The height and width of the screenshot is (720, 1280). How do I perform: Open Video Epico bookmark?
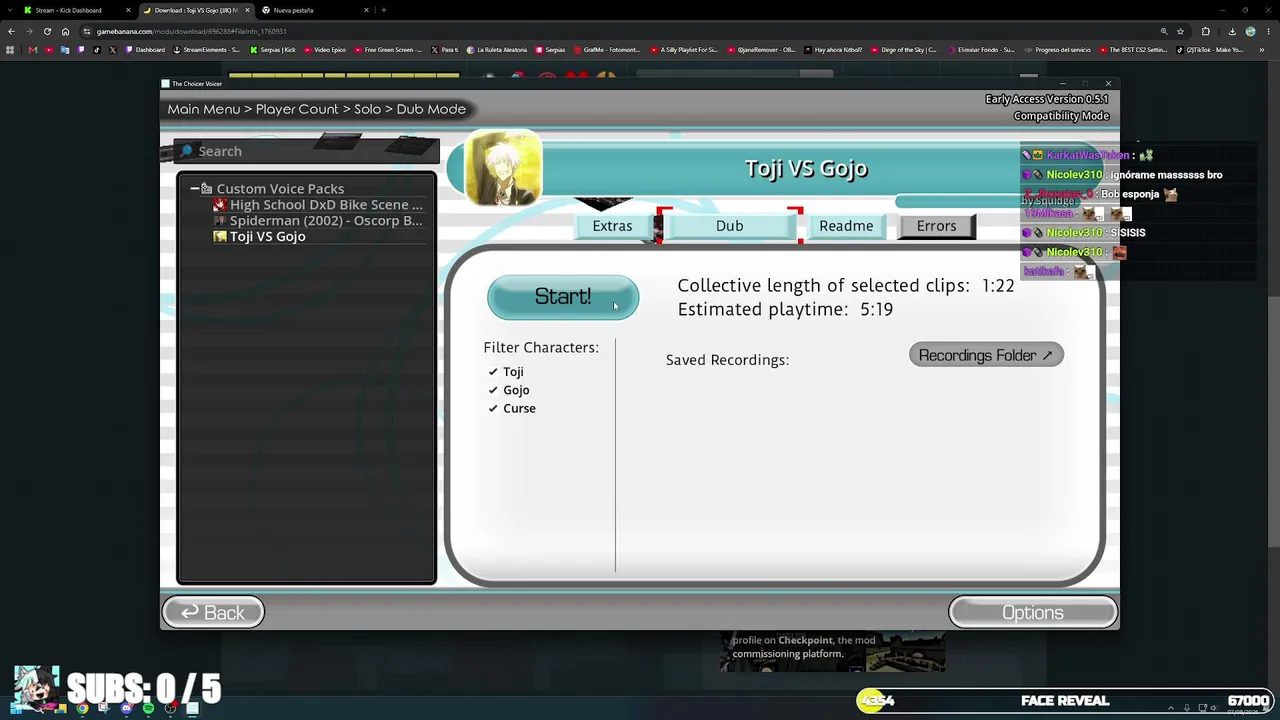click(x=325, y=49)
